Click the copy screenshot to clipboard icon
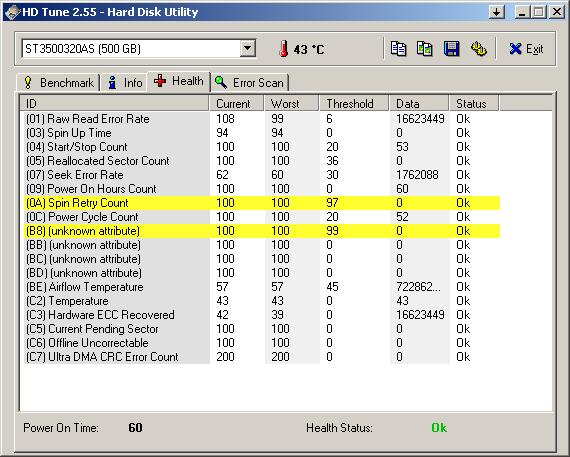The height and width of the screenshot is (457, 570). pyautogui.click(x=424, y=49)
